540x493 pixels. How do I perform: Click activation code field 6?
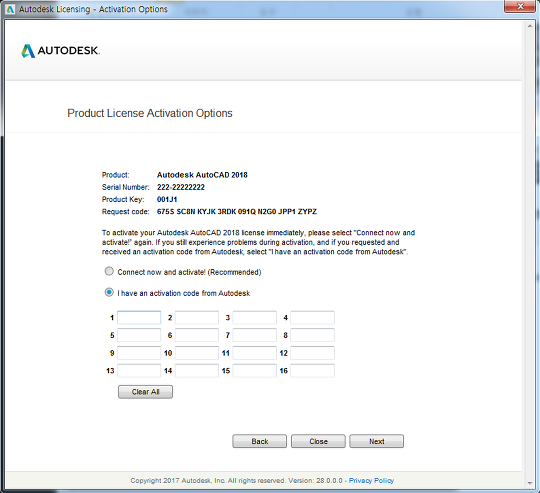point(197,335)
